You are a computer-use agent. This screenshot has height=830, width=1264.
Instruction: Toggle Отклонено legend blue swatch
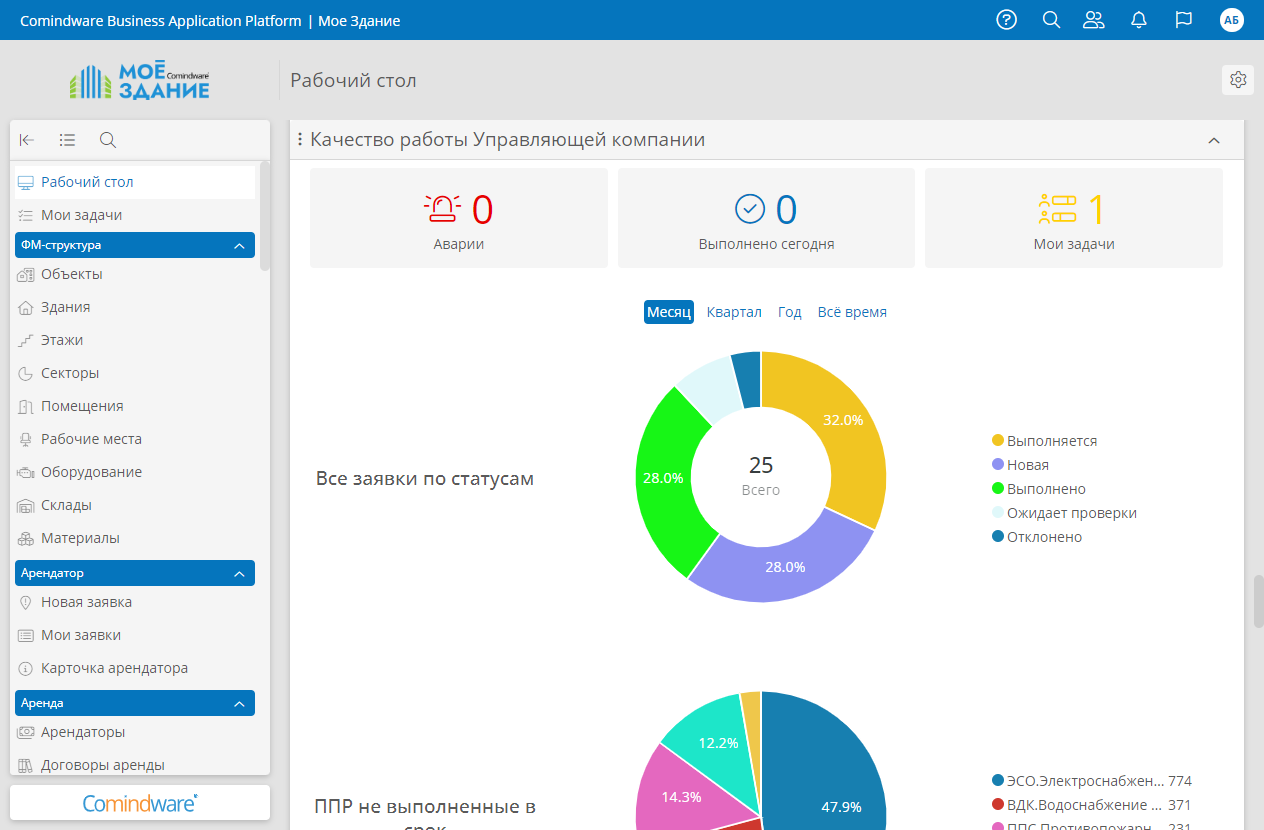997,537
